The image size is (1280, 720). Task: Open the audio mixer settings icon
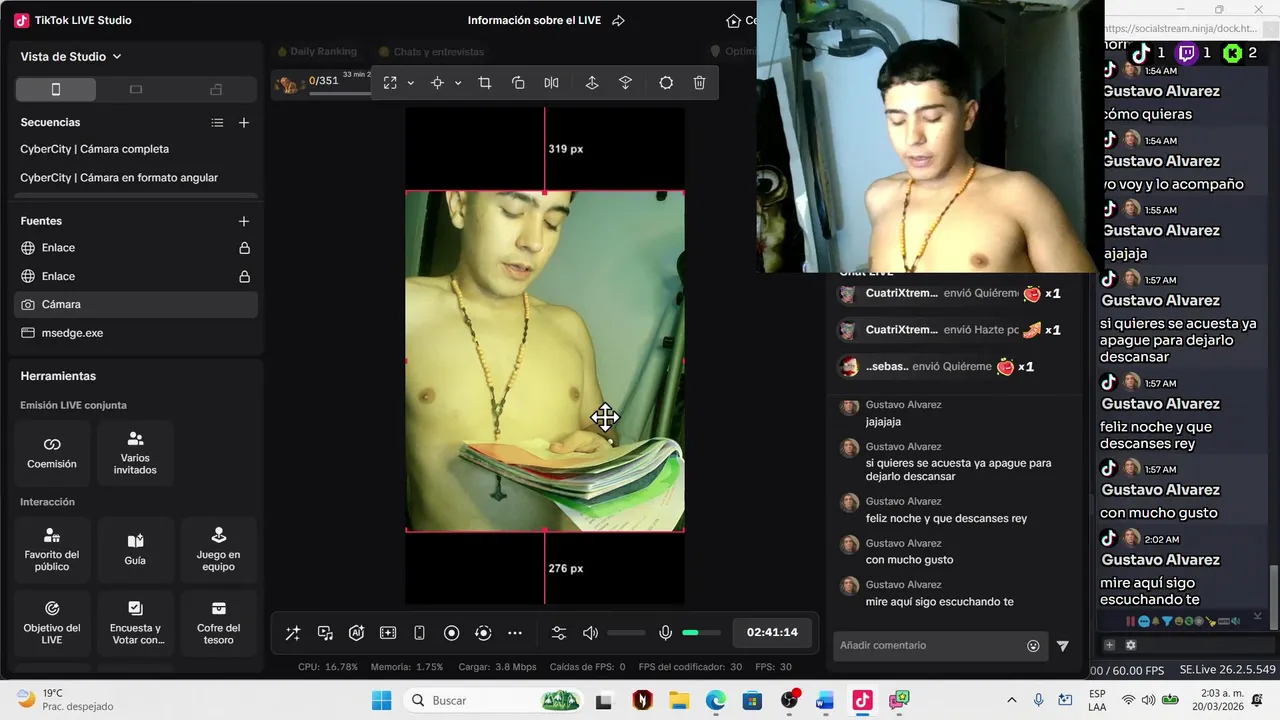[x=559, y=633]
